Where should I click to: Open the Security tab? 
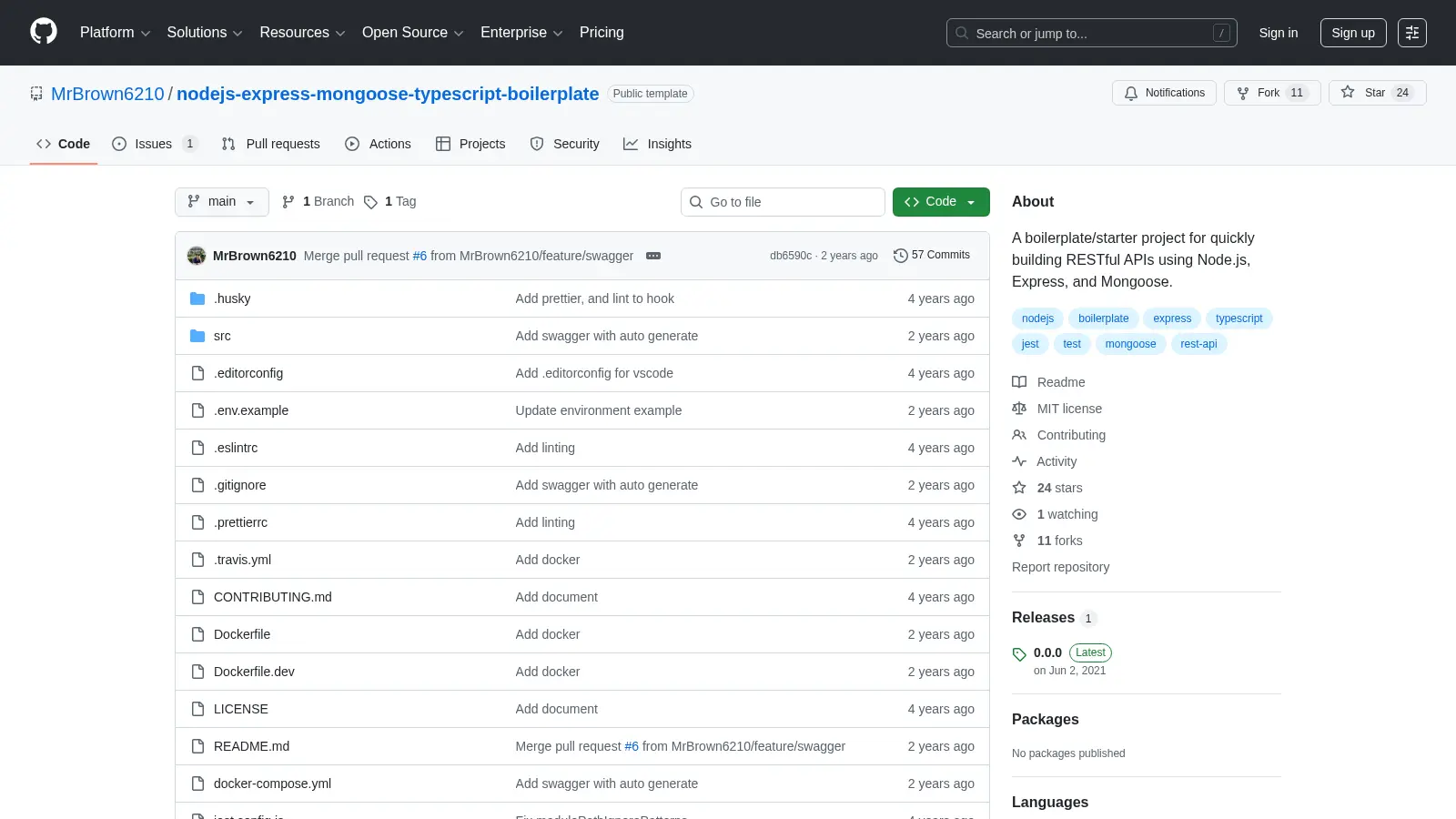coord(564,144)
